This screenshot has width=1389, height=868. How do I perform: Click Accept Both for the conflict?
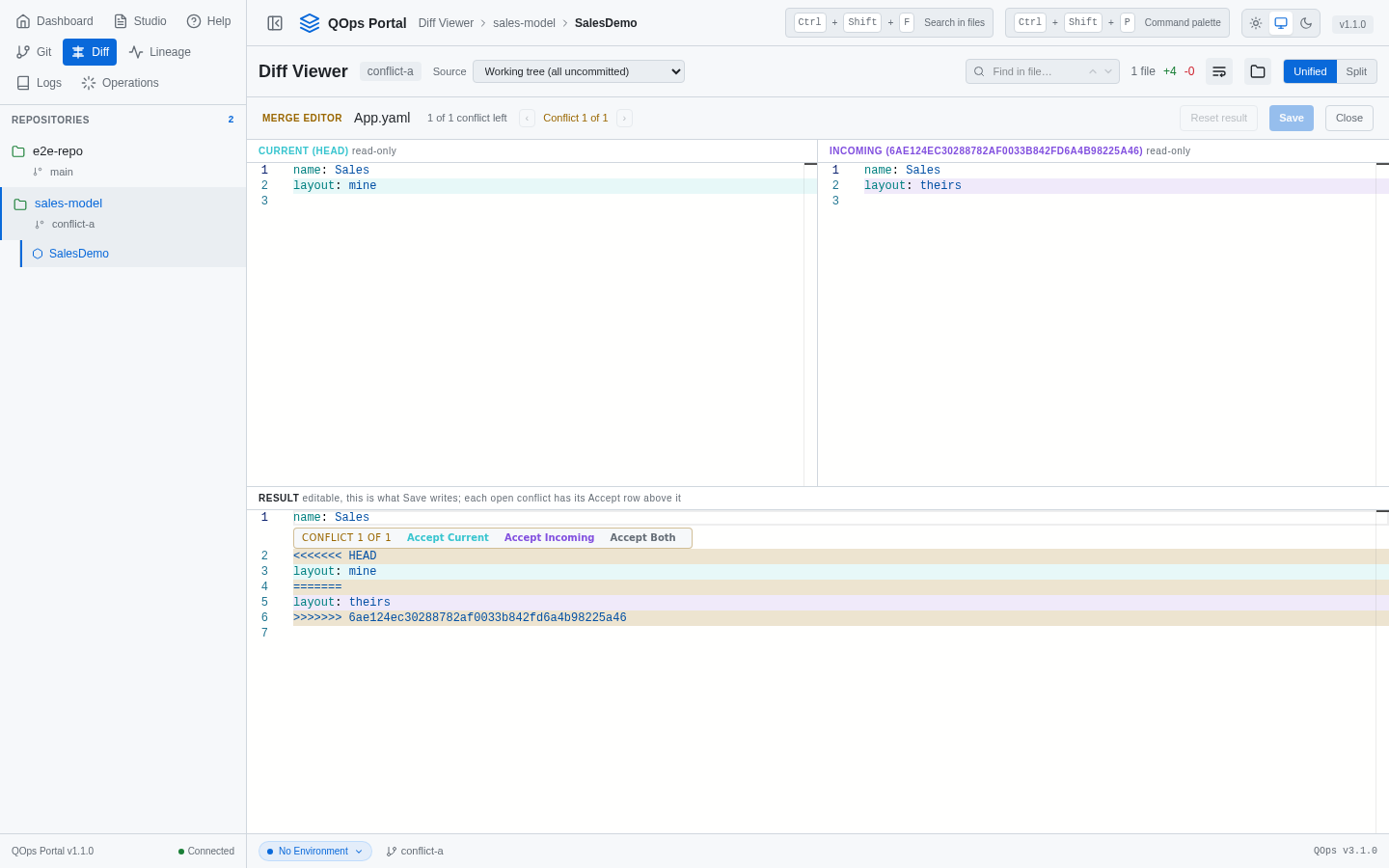642,538
